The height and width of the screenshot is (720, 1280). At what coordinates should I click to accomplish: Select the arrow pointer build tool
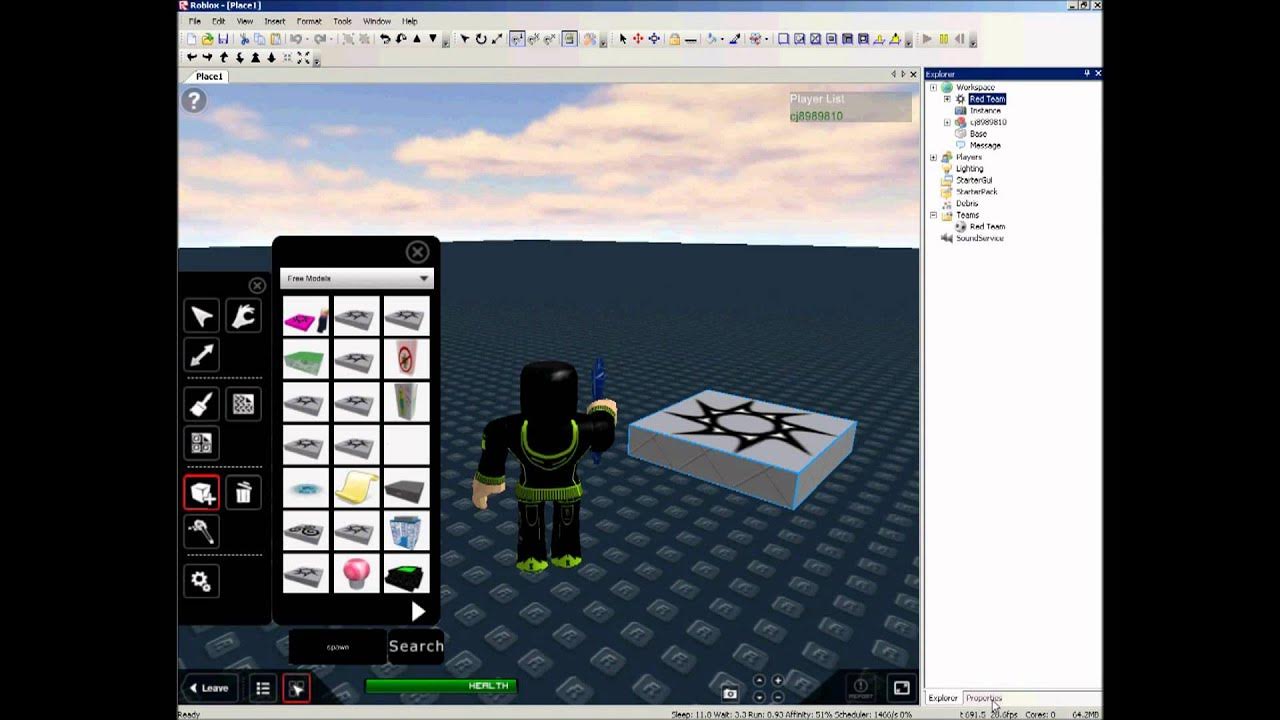pos(201,317)
